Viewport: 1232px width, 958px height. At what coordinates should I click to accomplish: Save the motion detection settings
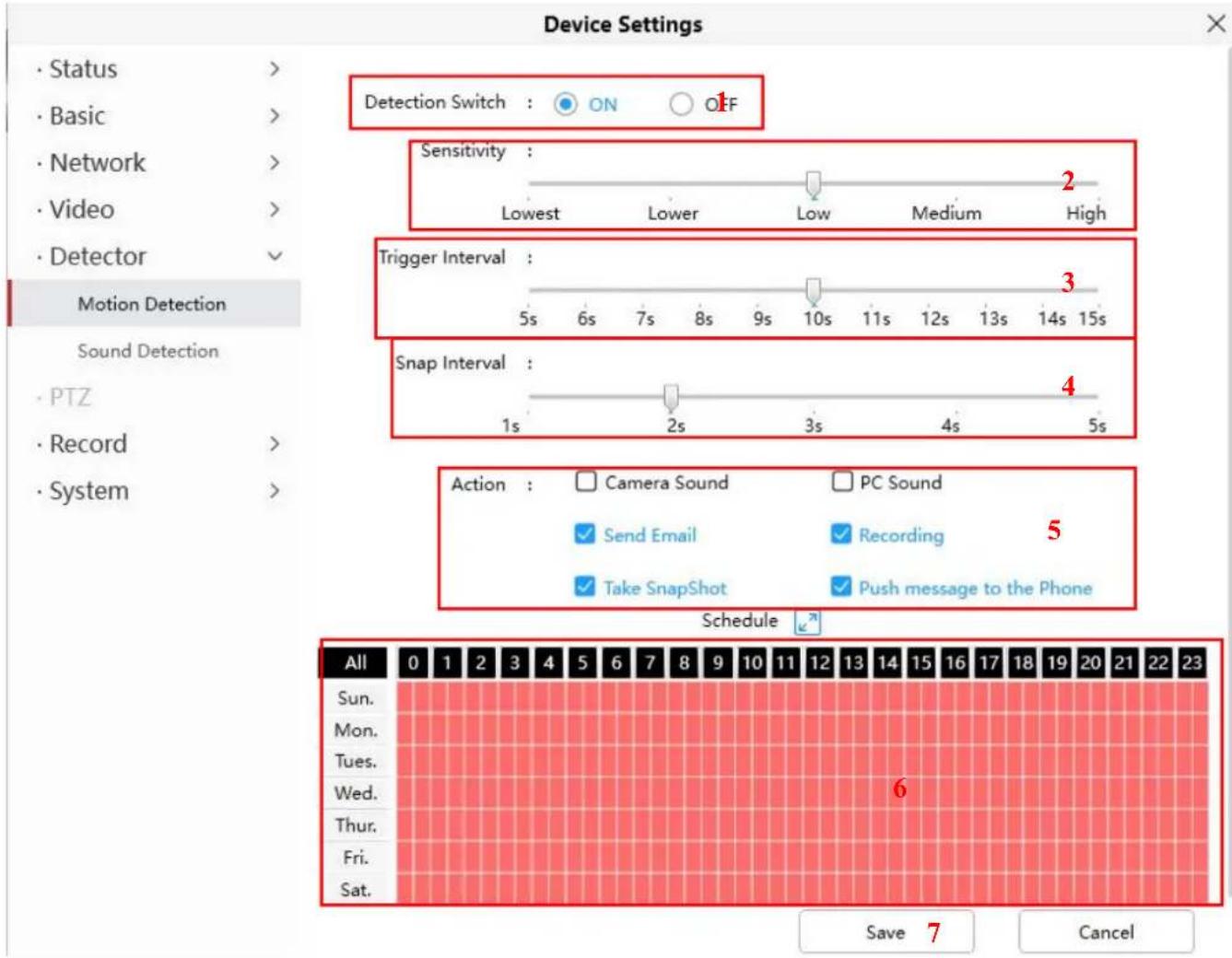[x=886, y=932]
